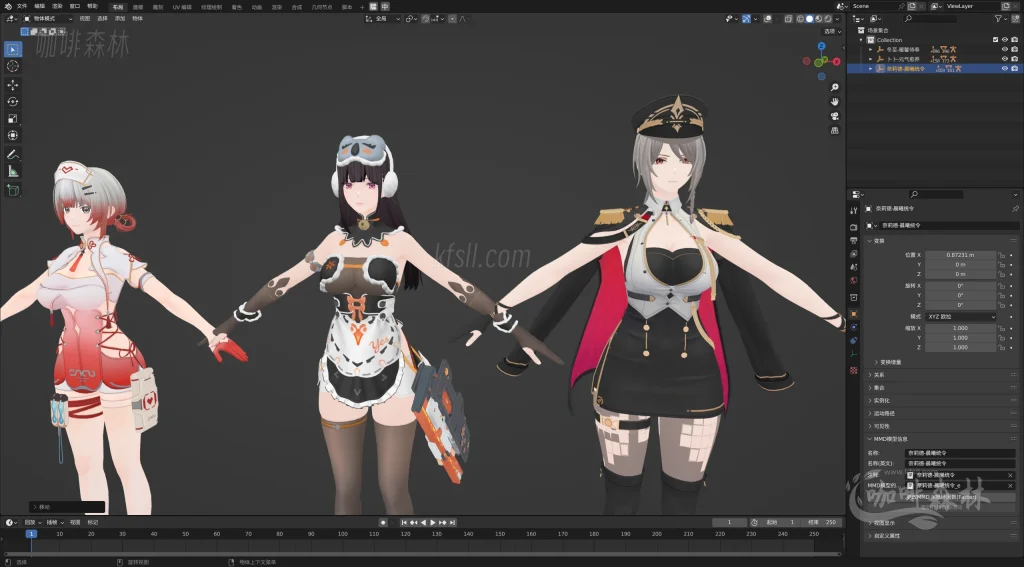Click the zoom magnifier viewport icon
This screenshot has width=1024, height=567.
[835, 88]
